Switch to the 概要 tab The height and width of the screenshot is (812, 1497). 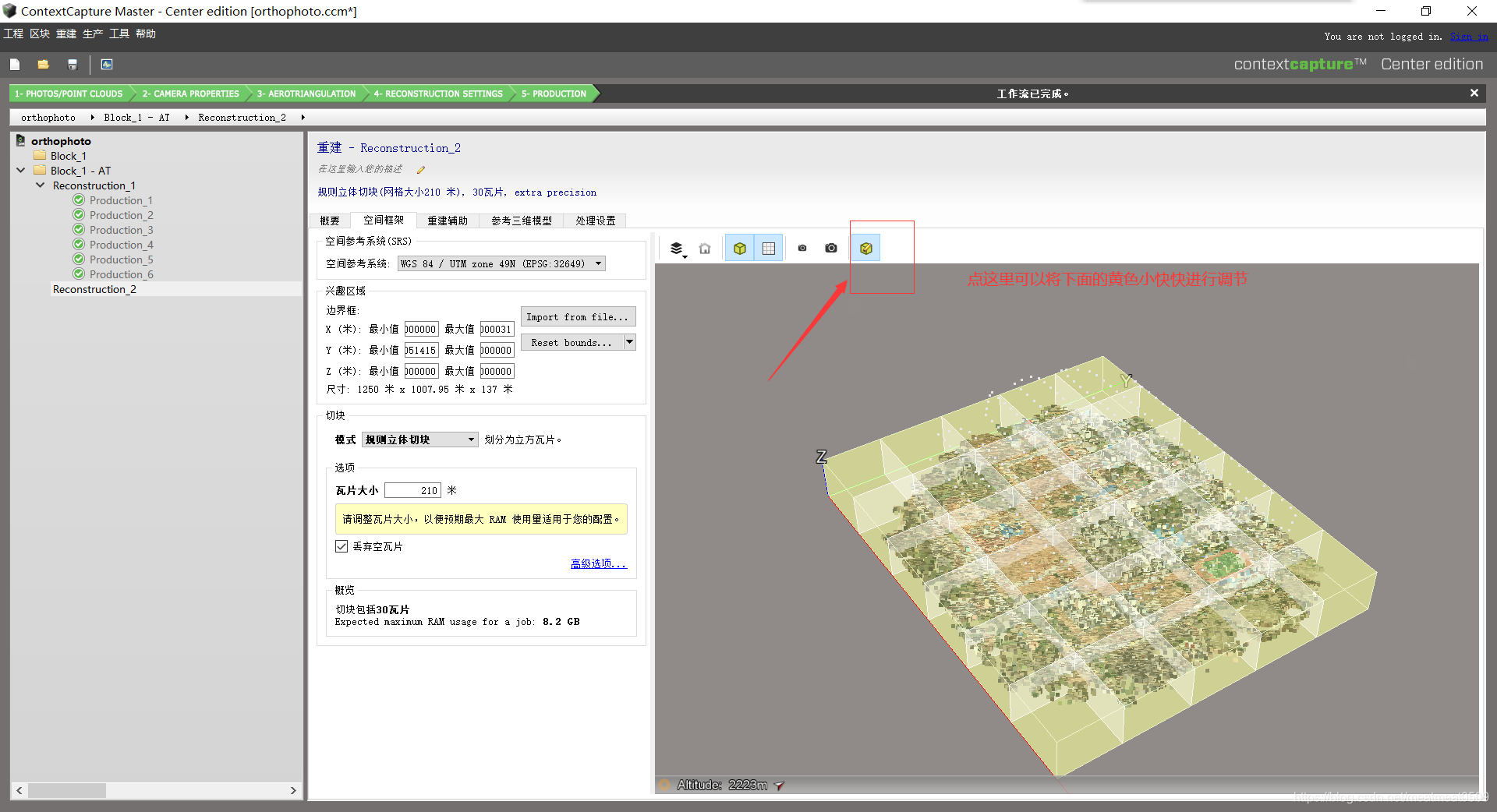click(330, 221)
